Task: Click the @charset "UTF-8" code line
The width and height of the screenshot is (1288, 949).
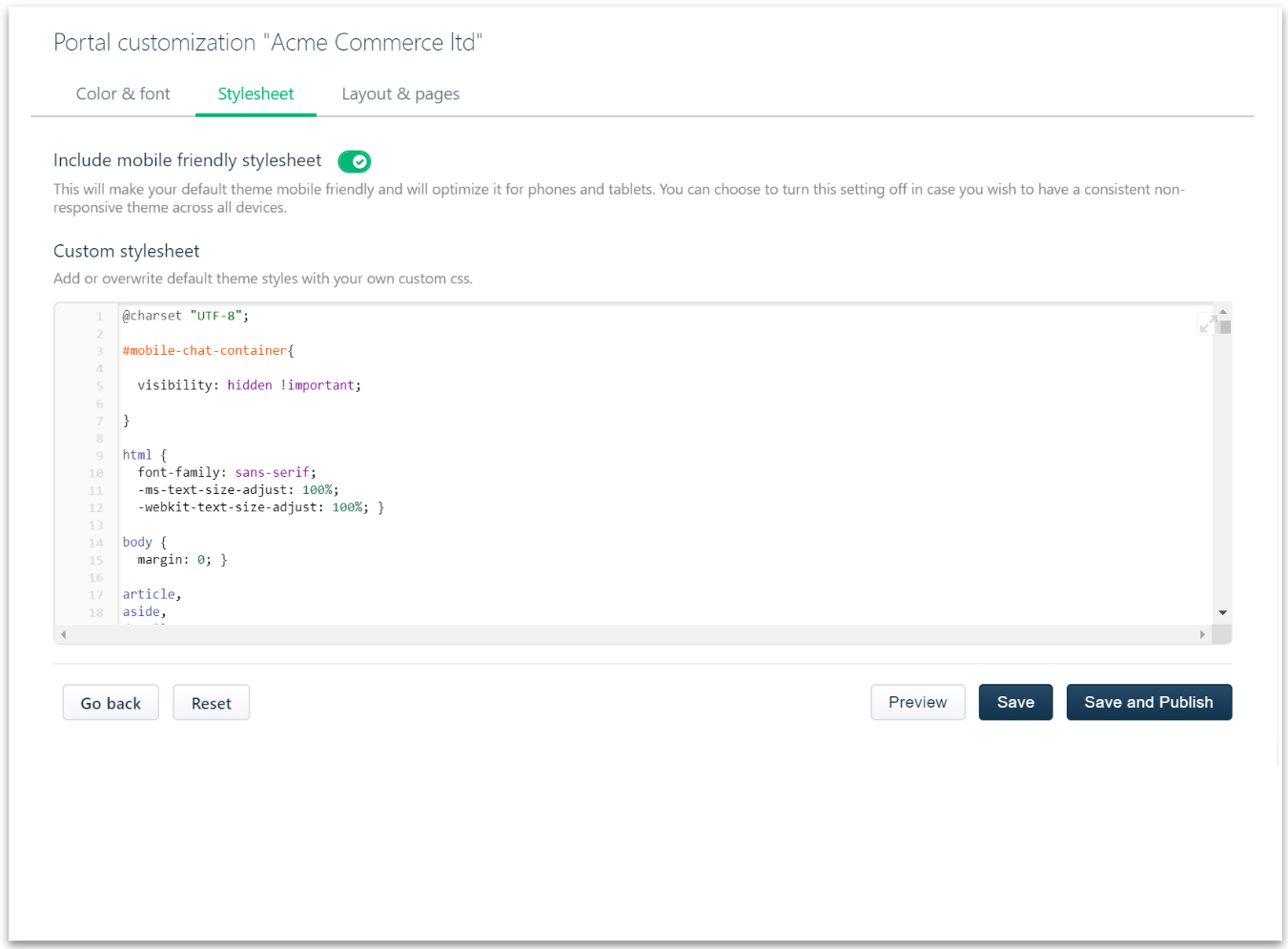Action: [186, 316]
